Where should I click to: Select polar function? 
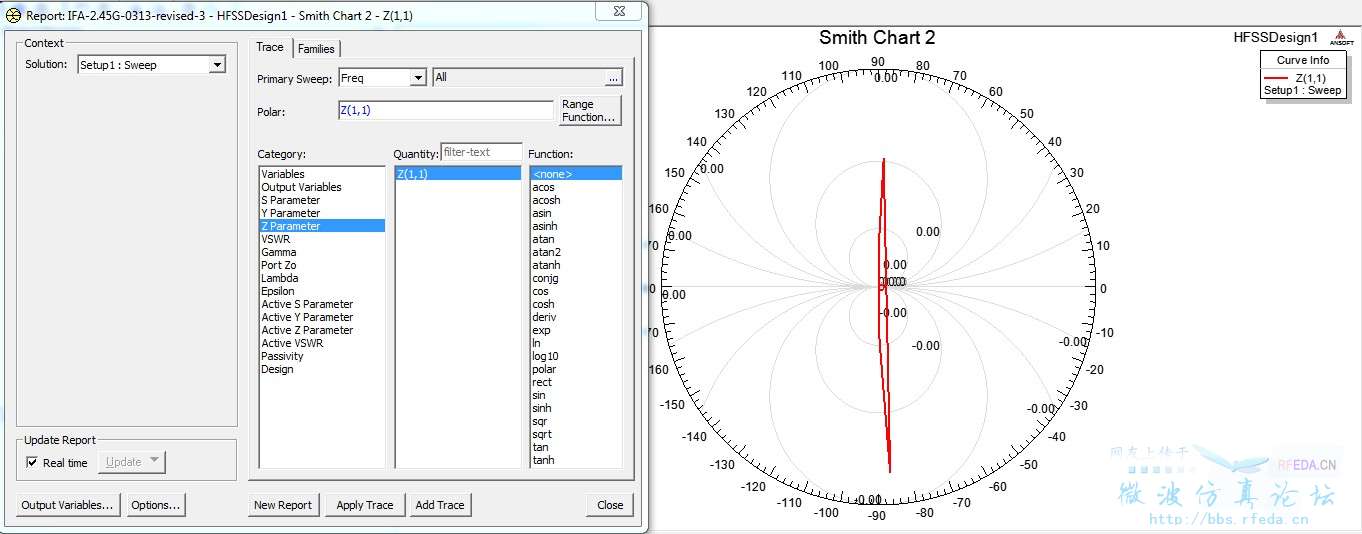[576, 369]
